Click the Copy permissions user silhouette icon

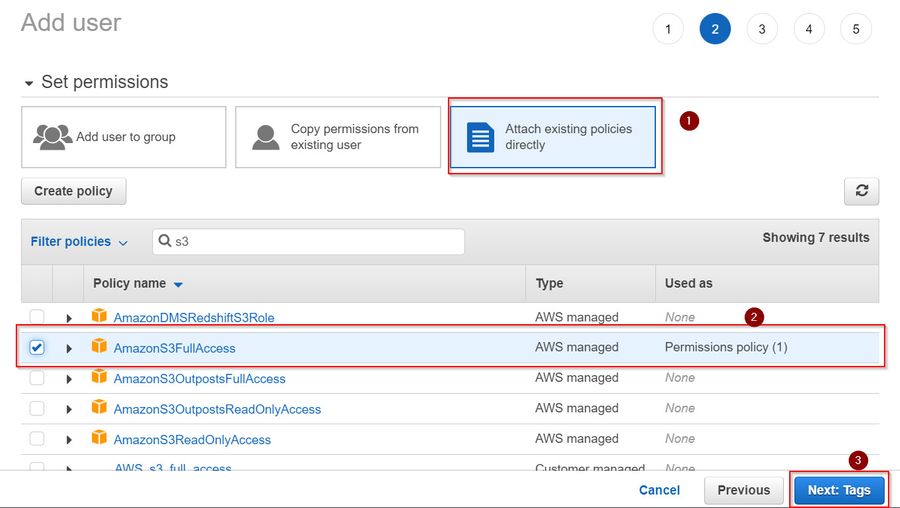(x=266, y=137)
